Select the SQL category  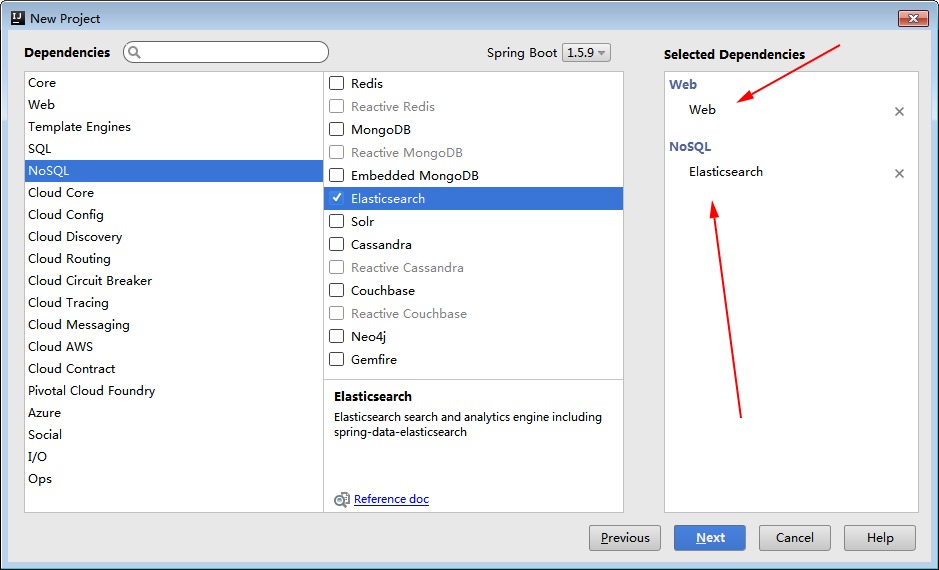tap(40, 149)
